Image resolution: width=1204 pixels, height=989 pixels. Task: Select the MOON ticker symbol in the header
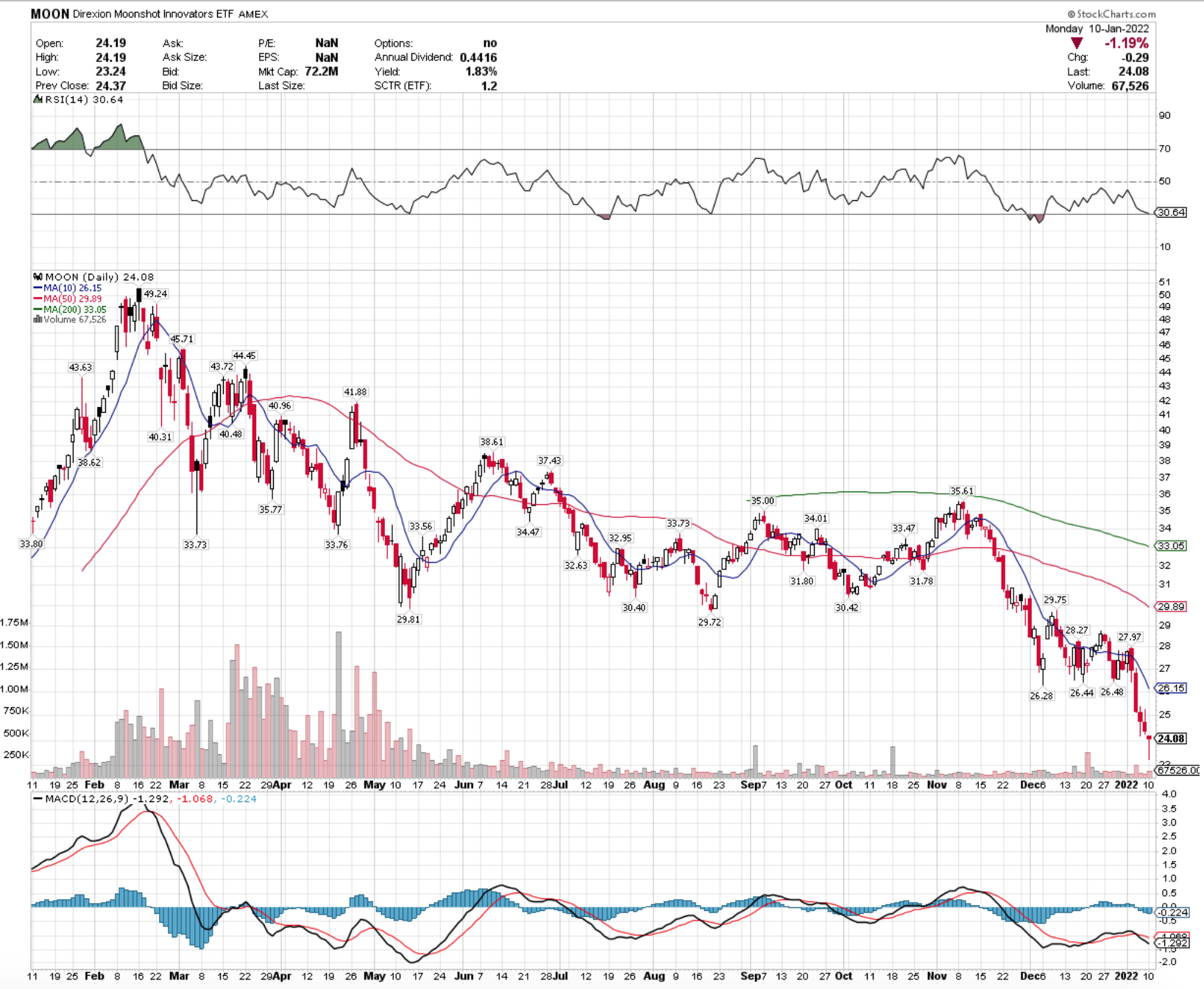(x=50, y=14)
